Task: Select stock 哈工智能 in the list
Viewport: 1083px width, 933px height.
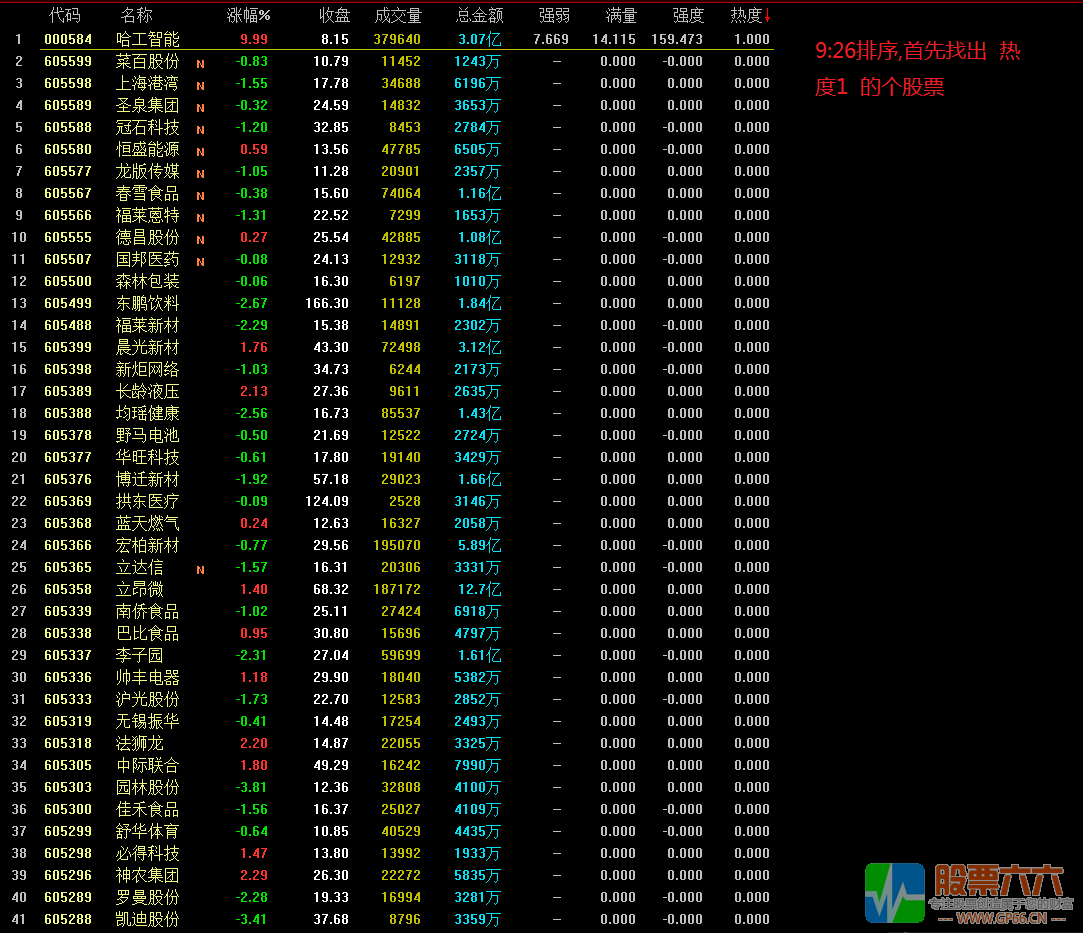Action: point(147,39)
